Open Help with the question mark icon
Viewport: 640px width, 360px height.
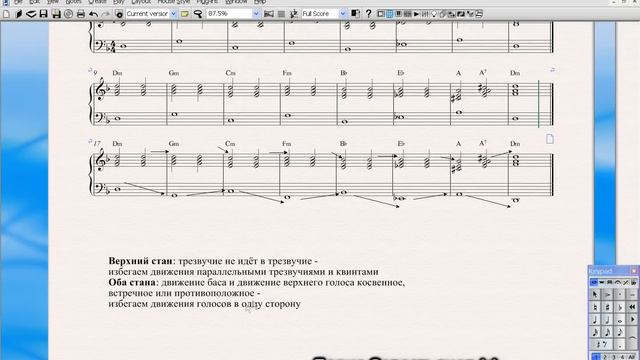coord(369,14)
